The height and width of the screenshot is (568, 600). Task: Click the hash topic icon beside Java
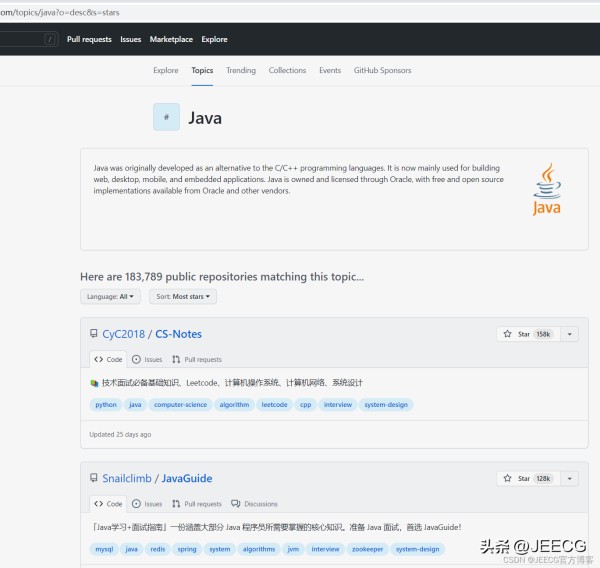pos(166,117)
